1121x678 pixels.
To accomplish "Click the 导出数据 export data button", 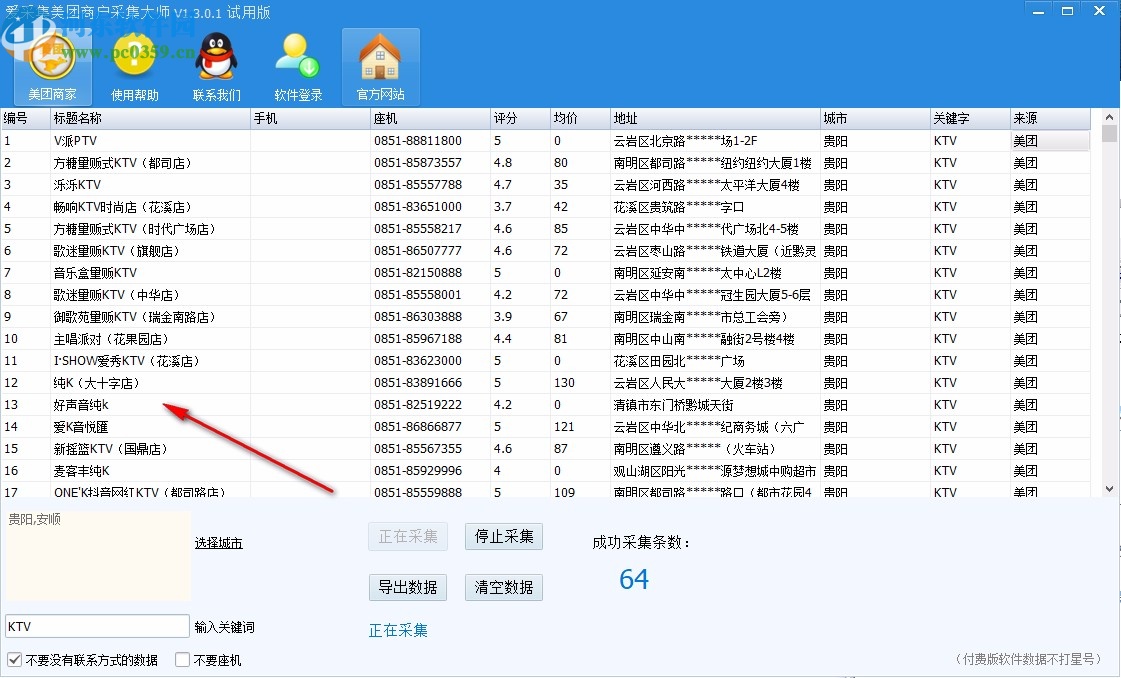I will [x=407, y=587].
